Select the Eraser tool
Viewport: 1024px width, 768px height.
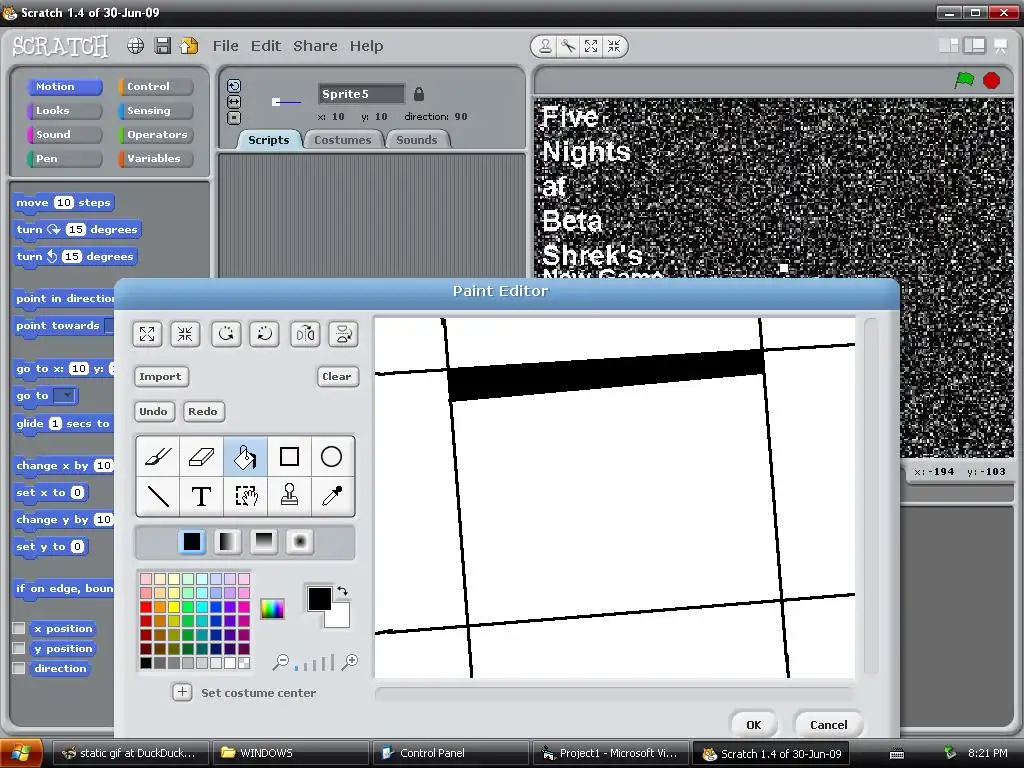coord(201,456)
